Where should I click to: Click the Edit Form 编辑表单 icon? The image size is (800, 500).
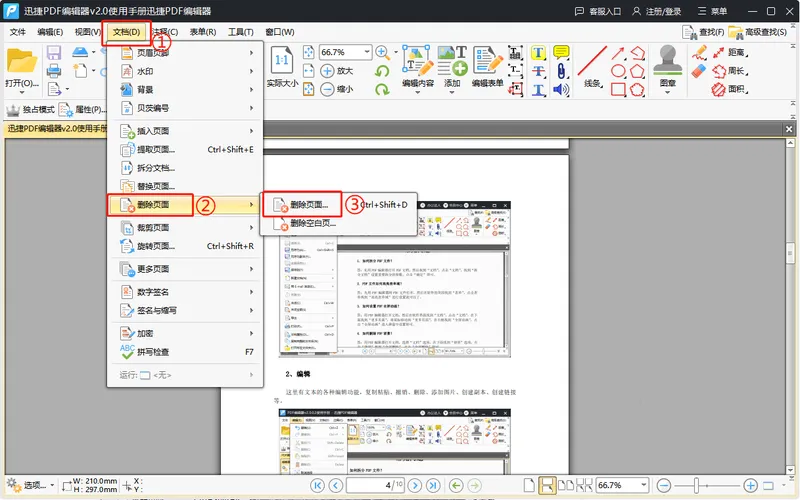(487, 61)
